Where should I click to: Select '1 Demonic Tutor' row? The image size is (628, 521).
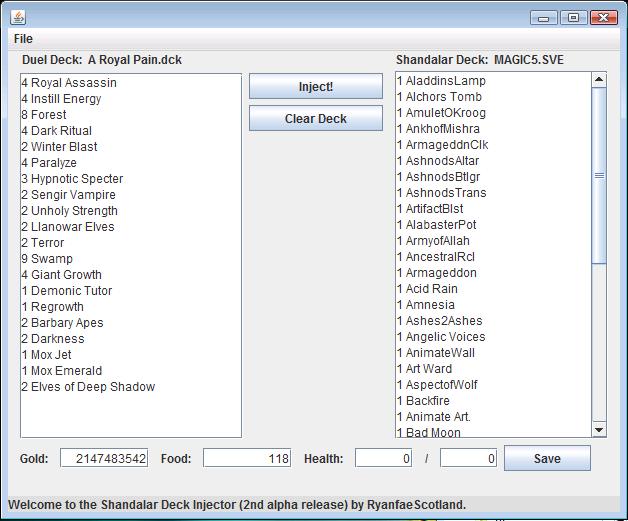[x=131, y=291]
